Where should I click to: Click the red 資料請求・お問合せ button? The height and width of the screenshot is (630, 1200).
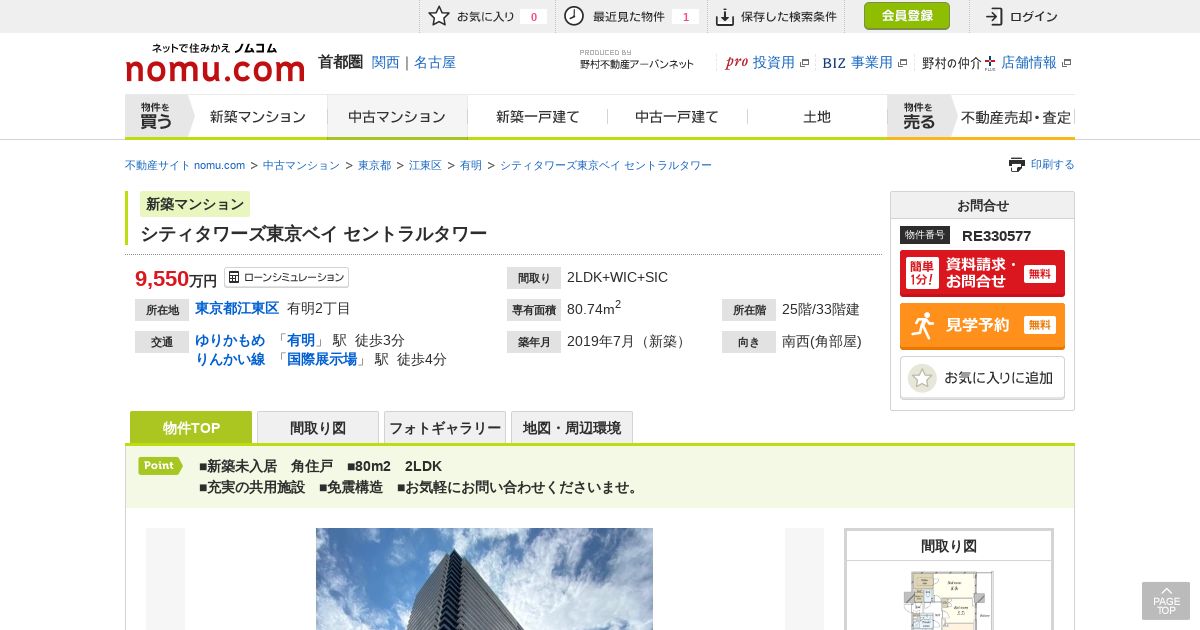[x=982, y=273]
